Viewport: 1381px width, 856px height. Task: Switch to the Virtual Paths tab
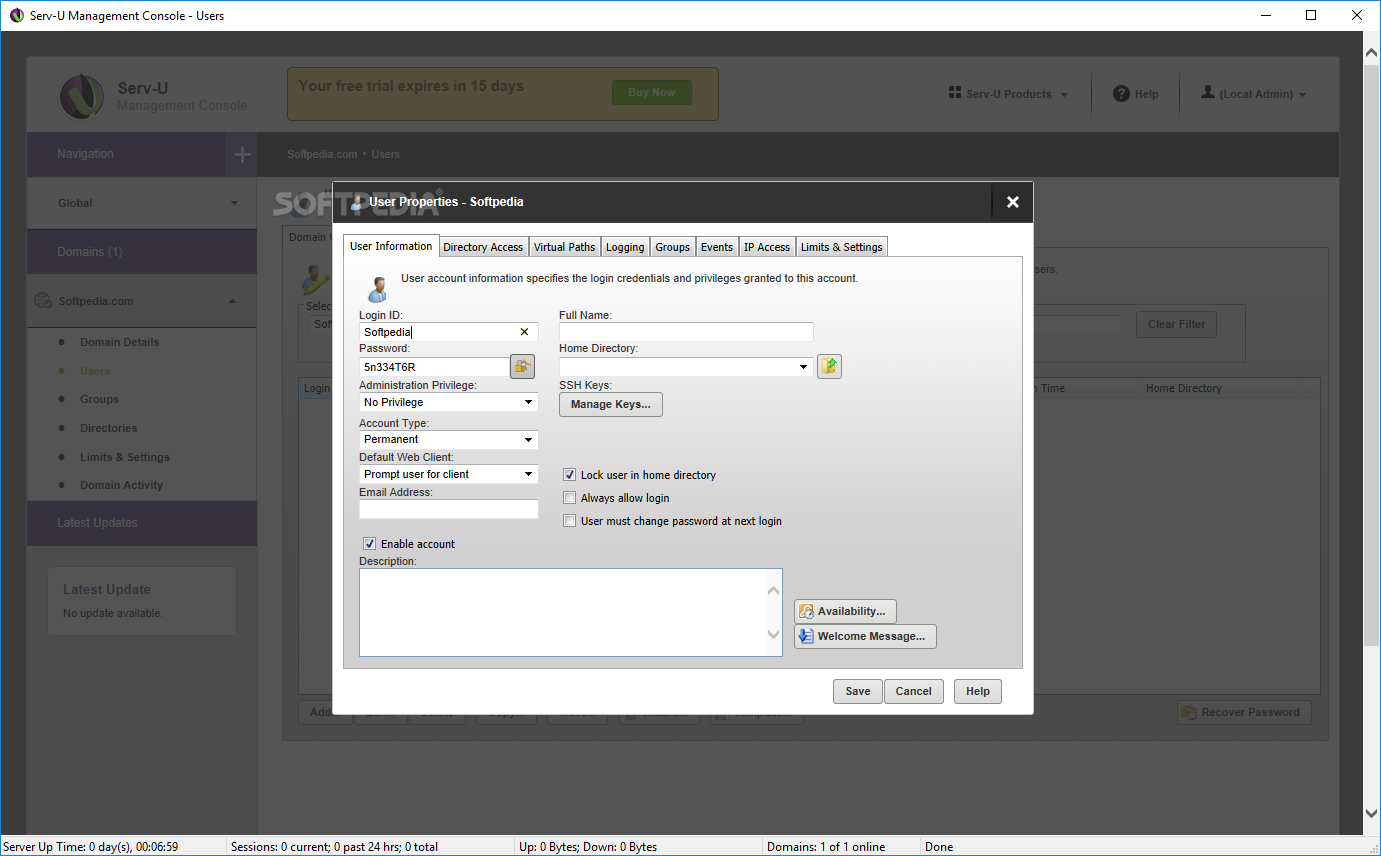tap(564, 247)
